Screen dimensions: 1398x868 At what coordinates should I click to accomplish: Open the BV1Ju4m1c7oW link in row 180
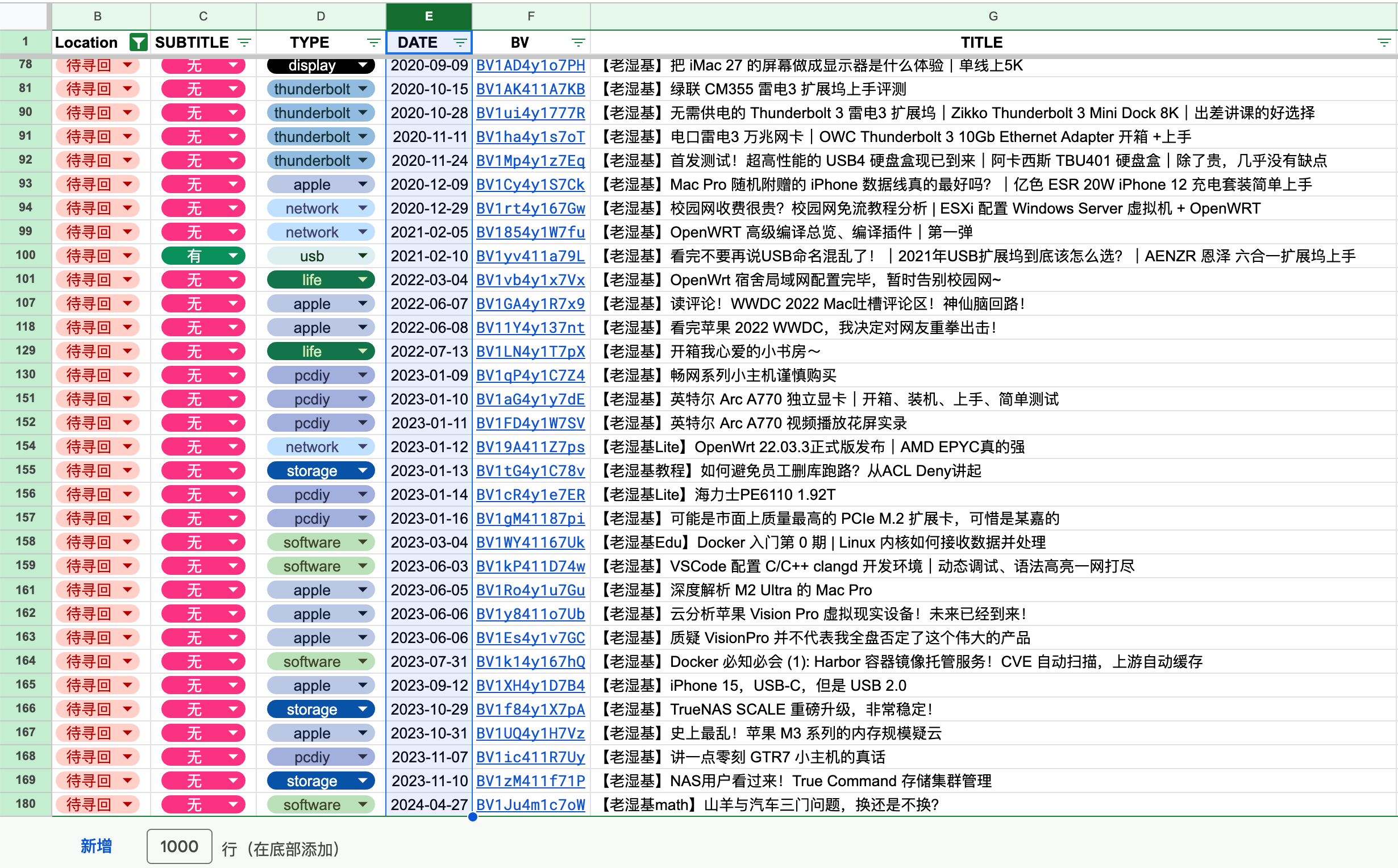pyautogui.click(x=530, y=804)
